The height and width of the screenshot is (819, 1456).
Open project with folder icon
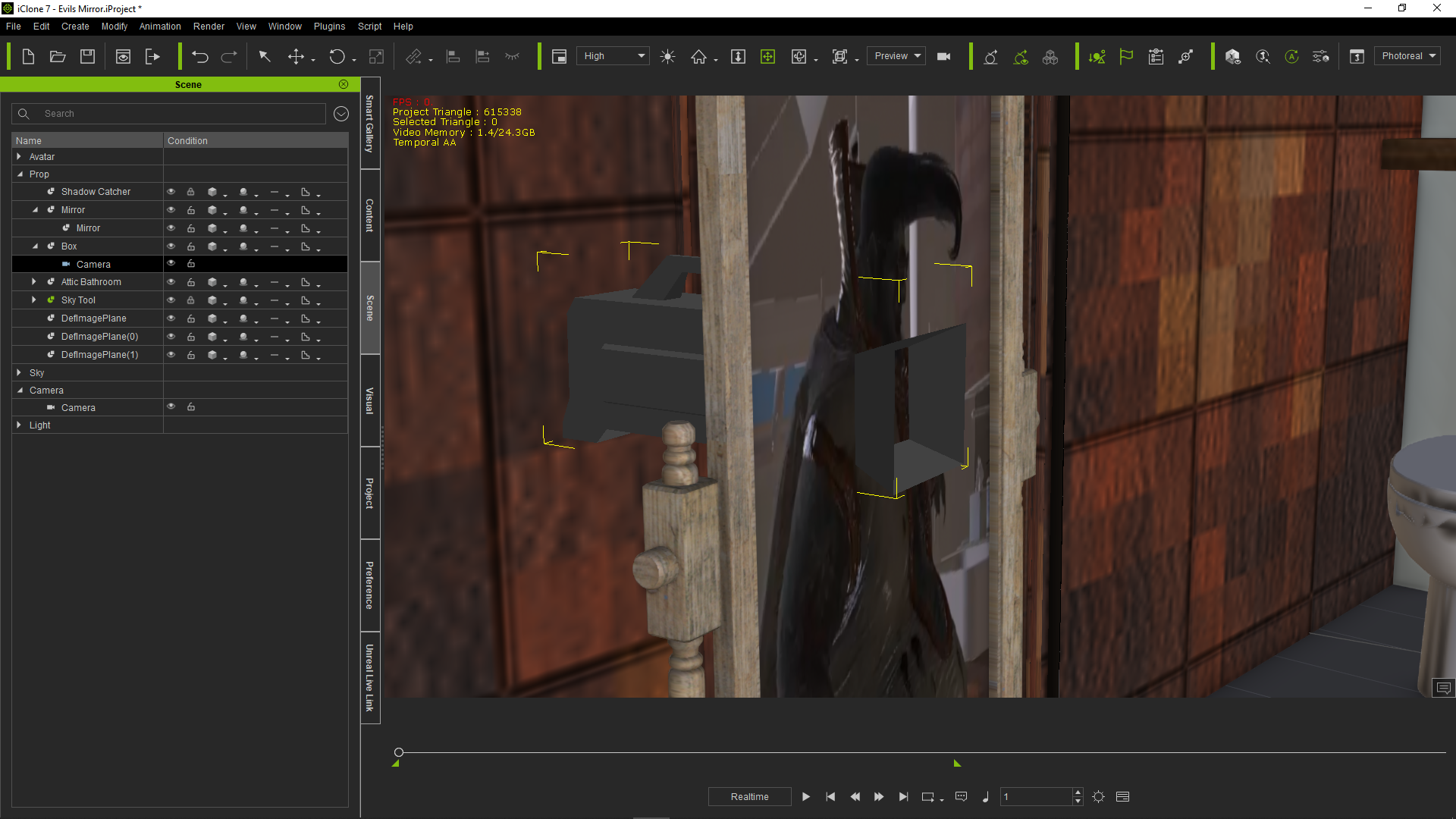pos(58,56)
